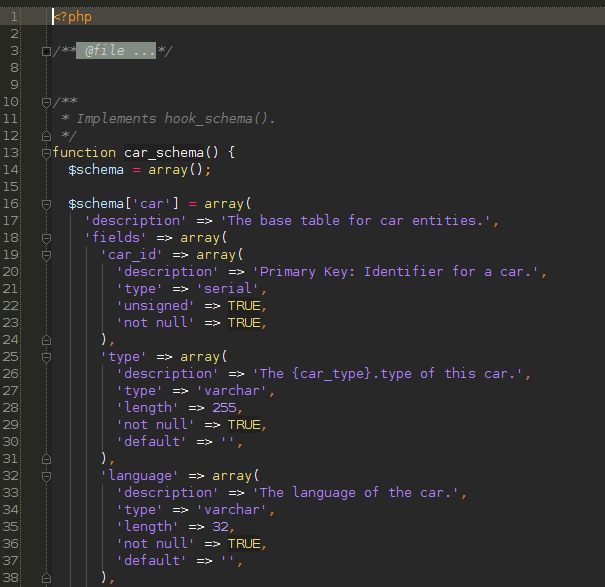Collapse the 'car_id' array at line 19
The width and height of the screenshot is (605, 587).
pyautogui.click(x=46, y=255)
